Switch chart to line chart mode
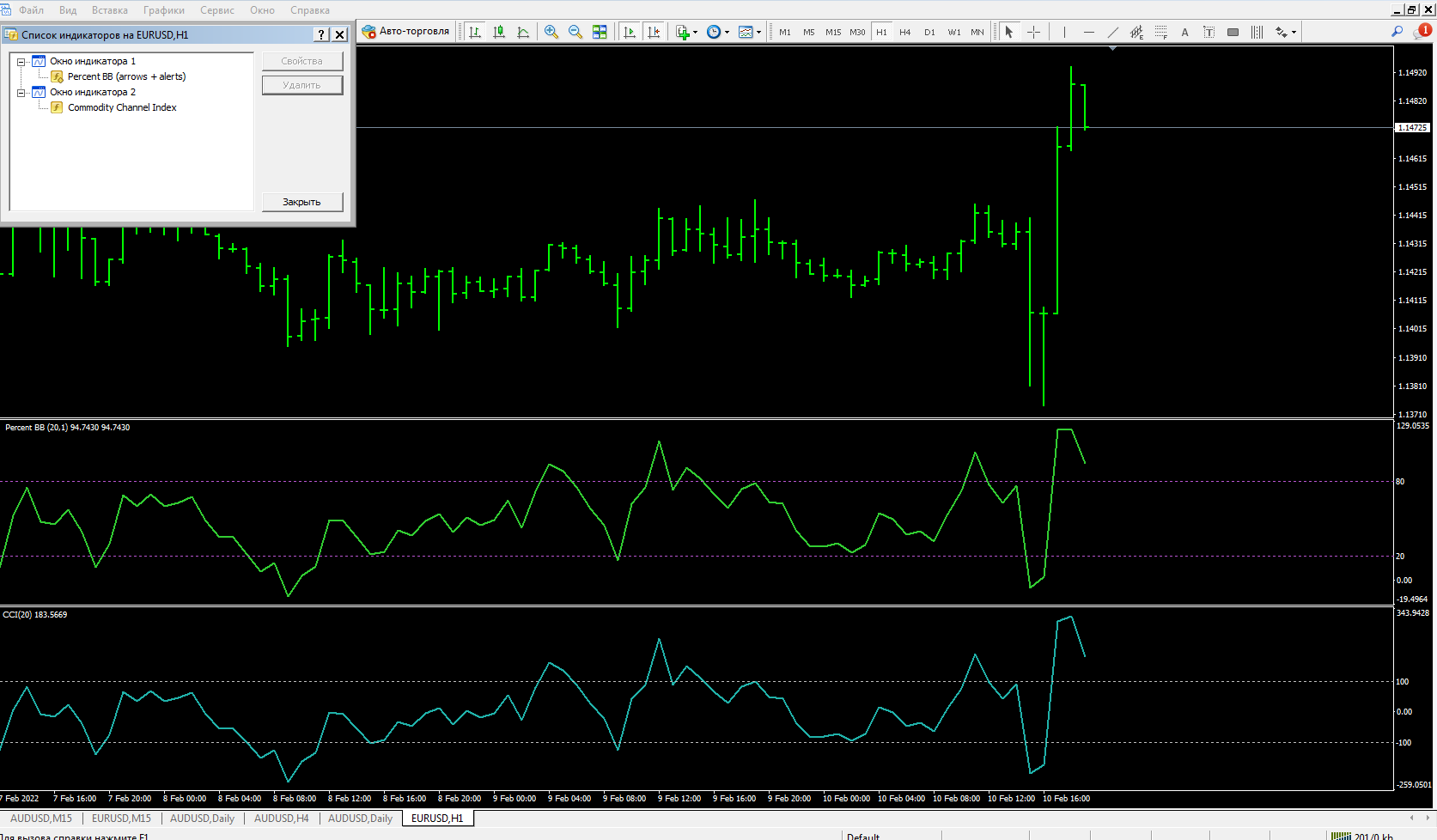The image size is (1437, 840). pos(523,32)
